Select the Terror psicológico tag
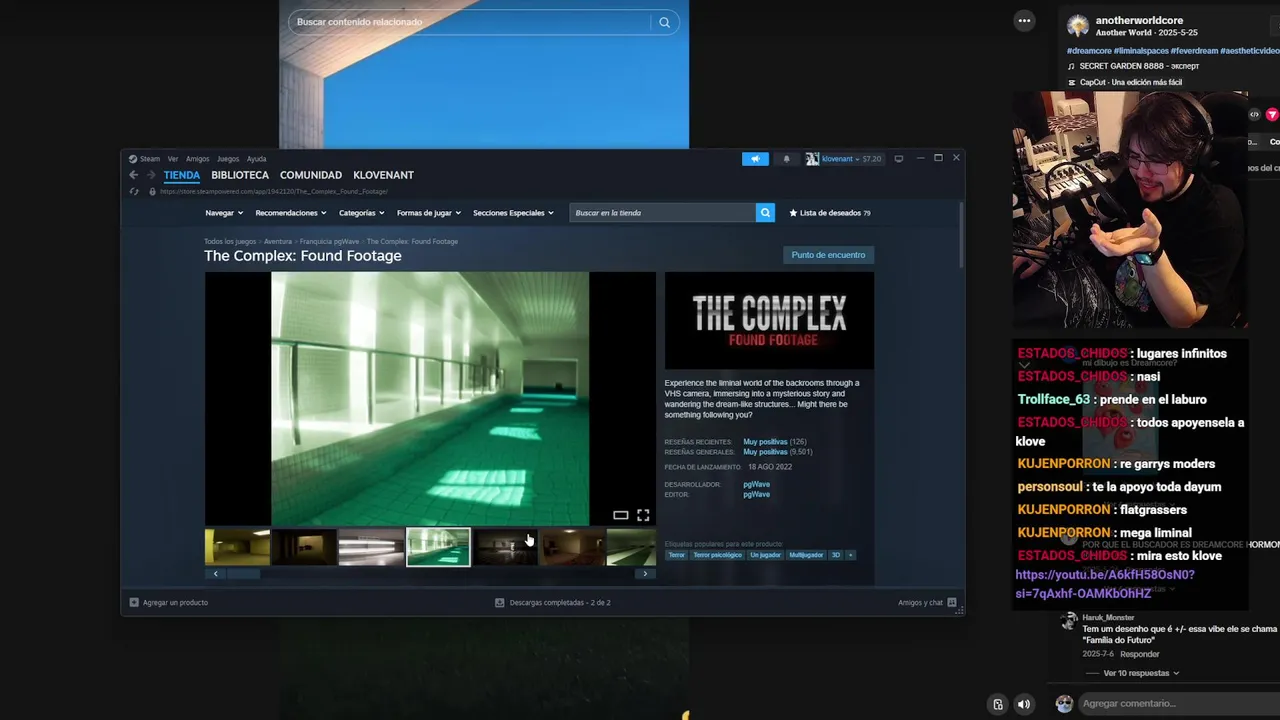This screenshot has width=1280, height=720. click(717, 555)
